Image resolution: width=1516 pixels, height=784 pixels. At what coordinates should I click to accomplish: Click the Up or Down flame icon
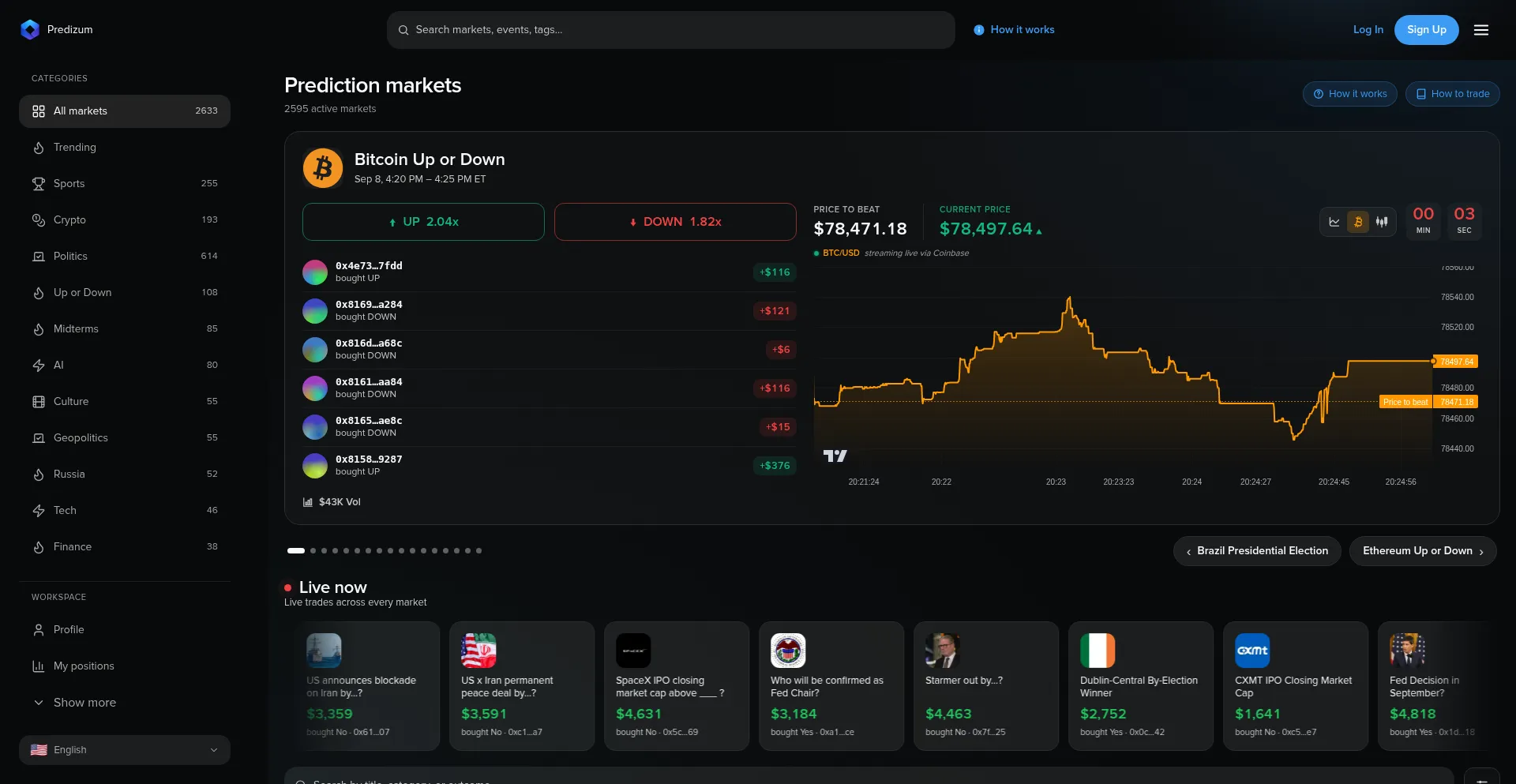[39, 293]
